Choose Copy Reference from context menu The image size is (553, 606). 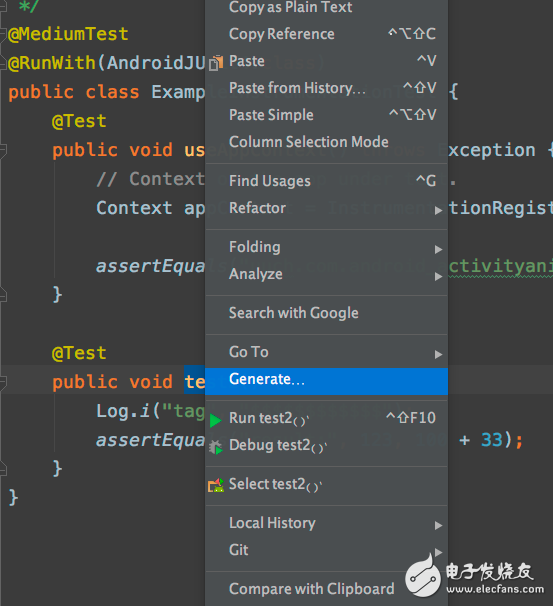[326, 34]
